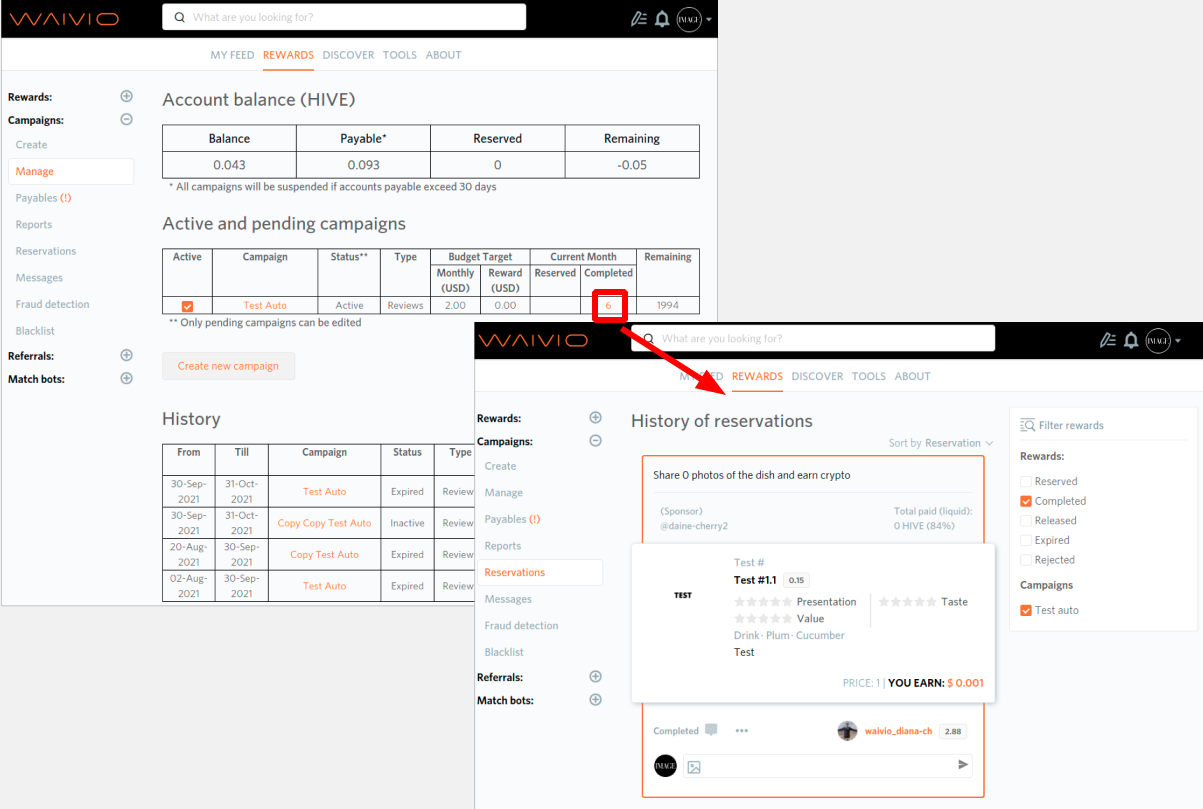
Task: Open ABOUT tab in front window
Action: point(913,376)
